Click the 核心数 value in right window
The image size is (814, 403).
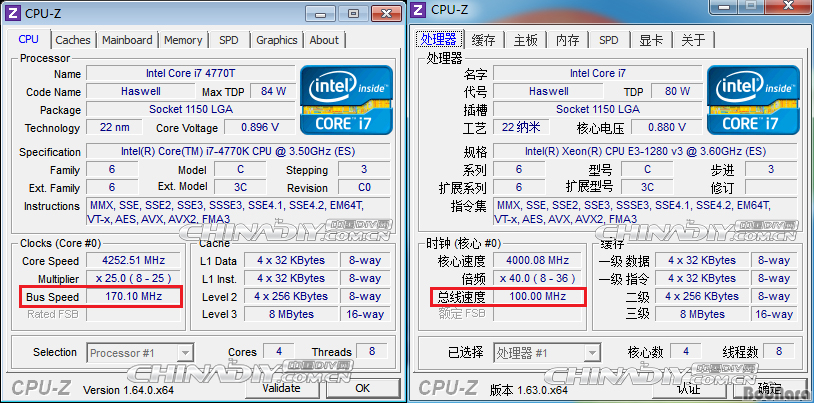(x=686, y=352)
